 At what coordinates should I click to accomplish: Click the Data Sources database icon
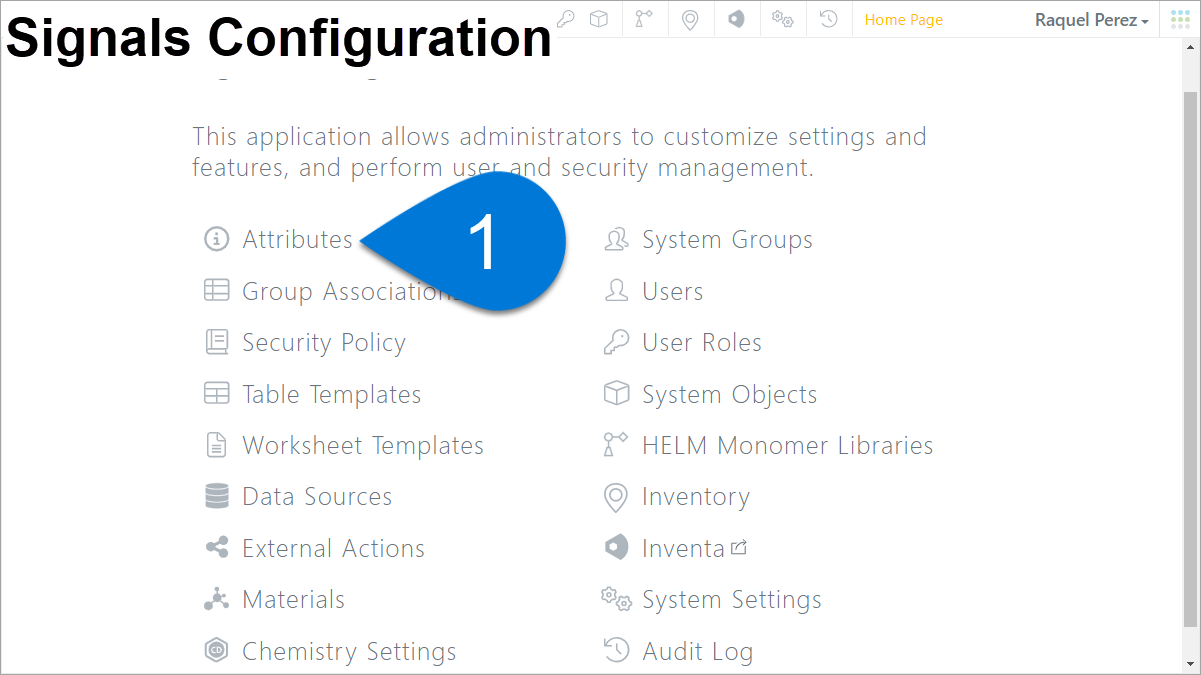(216, 497)
